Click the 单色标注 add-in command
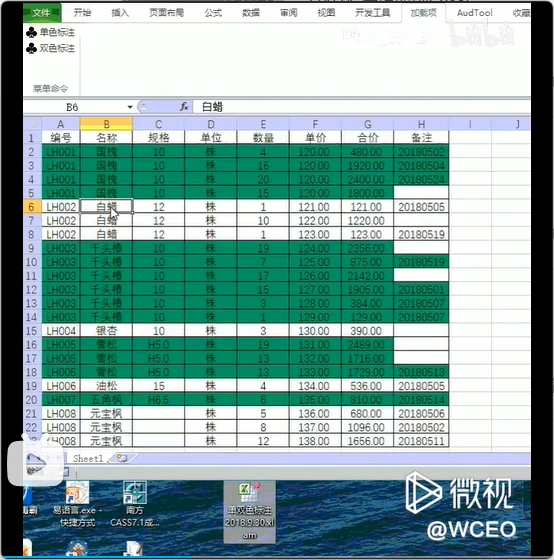The image size is (554, 560). pos(50,32)
